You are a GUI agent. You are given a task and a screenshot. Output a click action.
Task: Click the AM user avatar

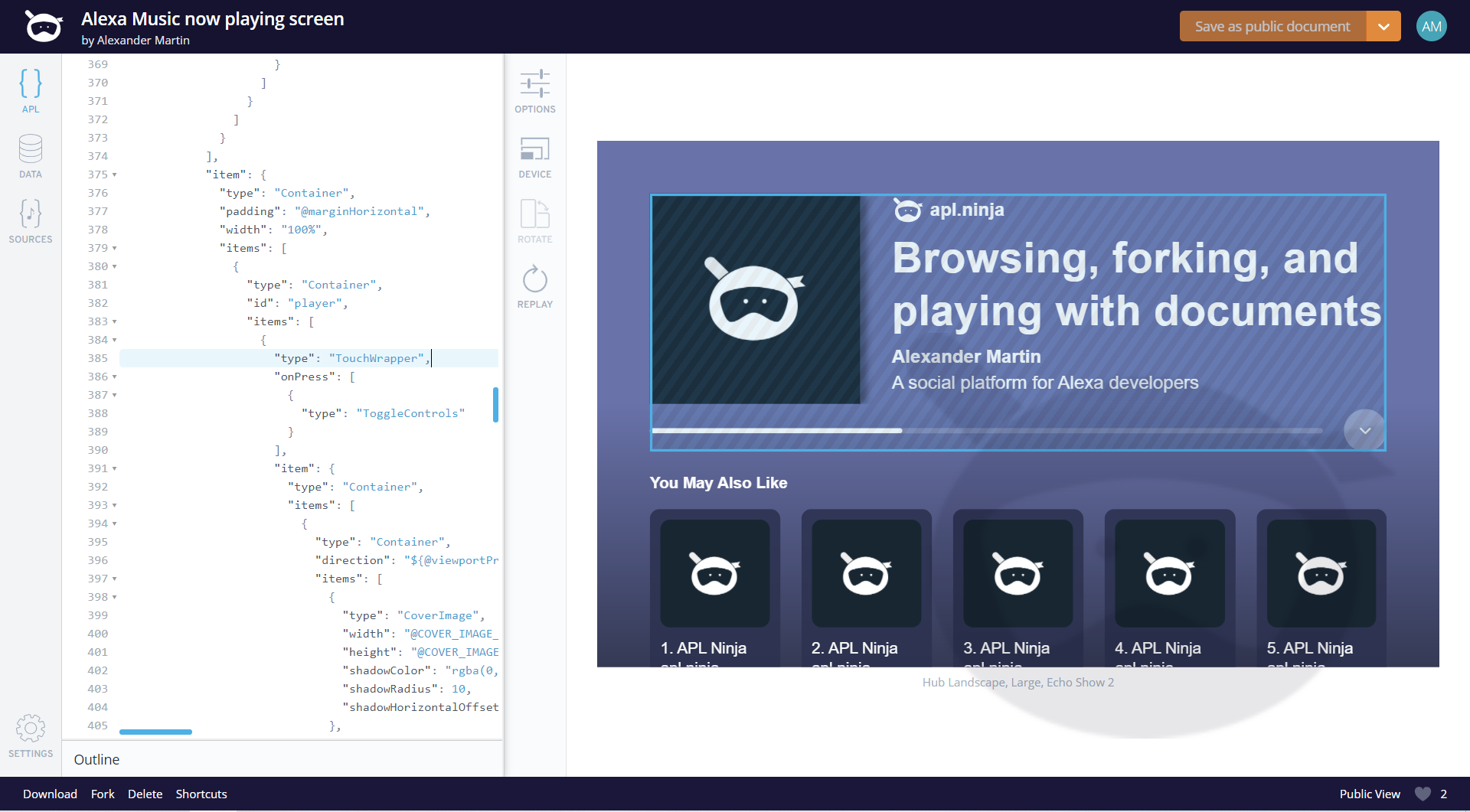(x=1431, y=26)
